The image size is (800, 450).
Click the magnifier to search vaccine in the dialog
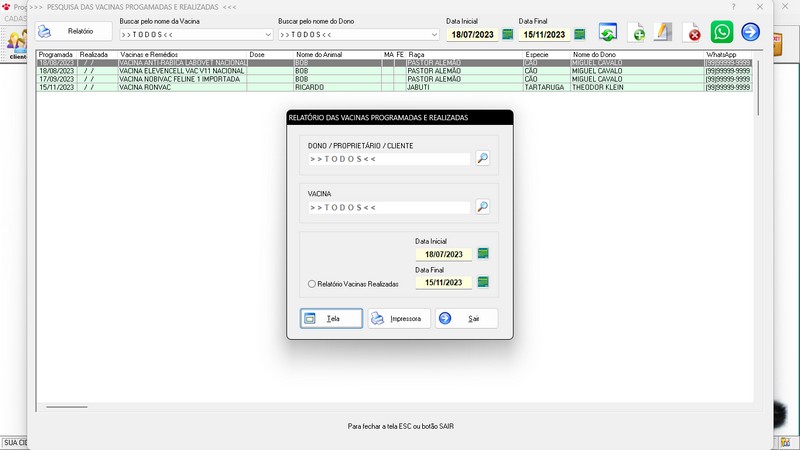[x=483, y=207]
